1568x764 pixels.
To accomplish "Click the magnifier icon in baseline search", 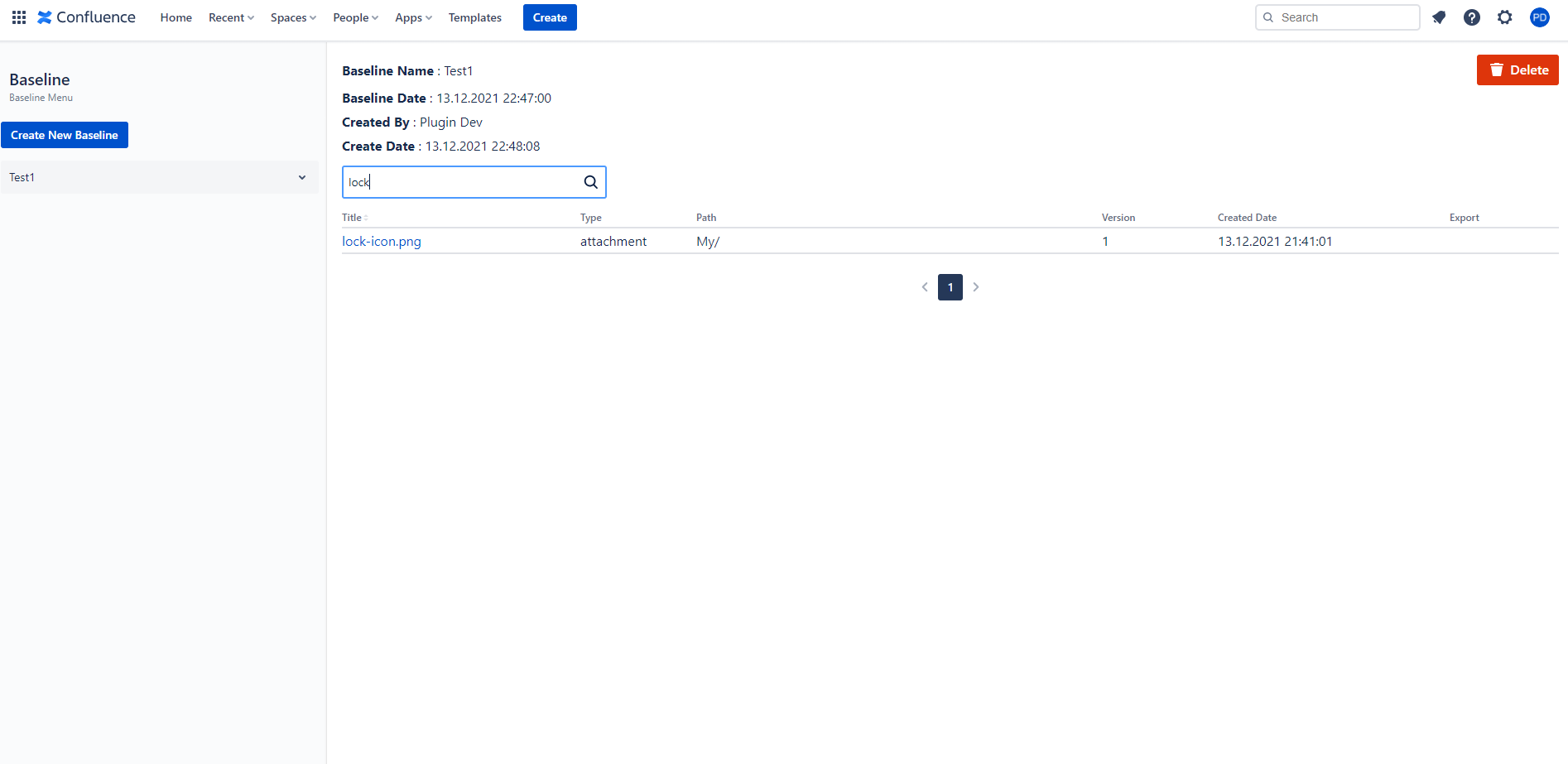I will click(x=591, y=182).
